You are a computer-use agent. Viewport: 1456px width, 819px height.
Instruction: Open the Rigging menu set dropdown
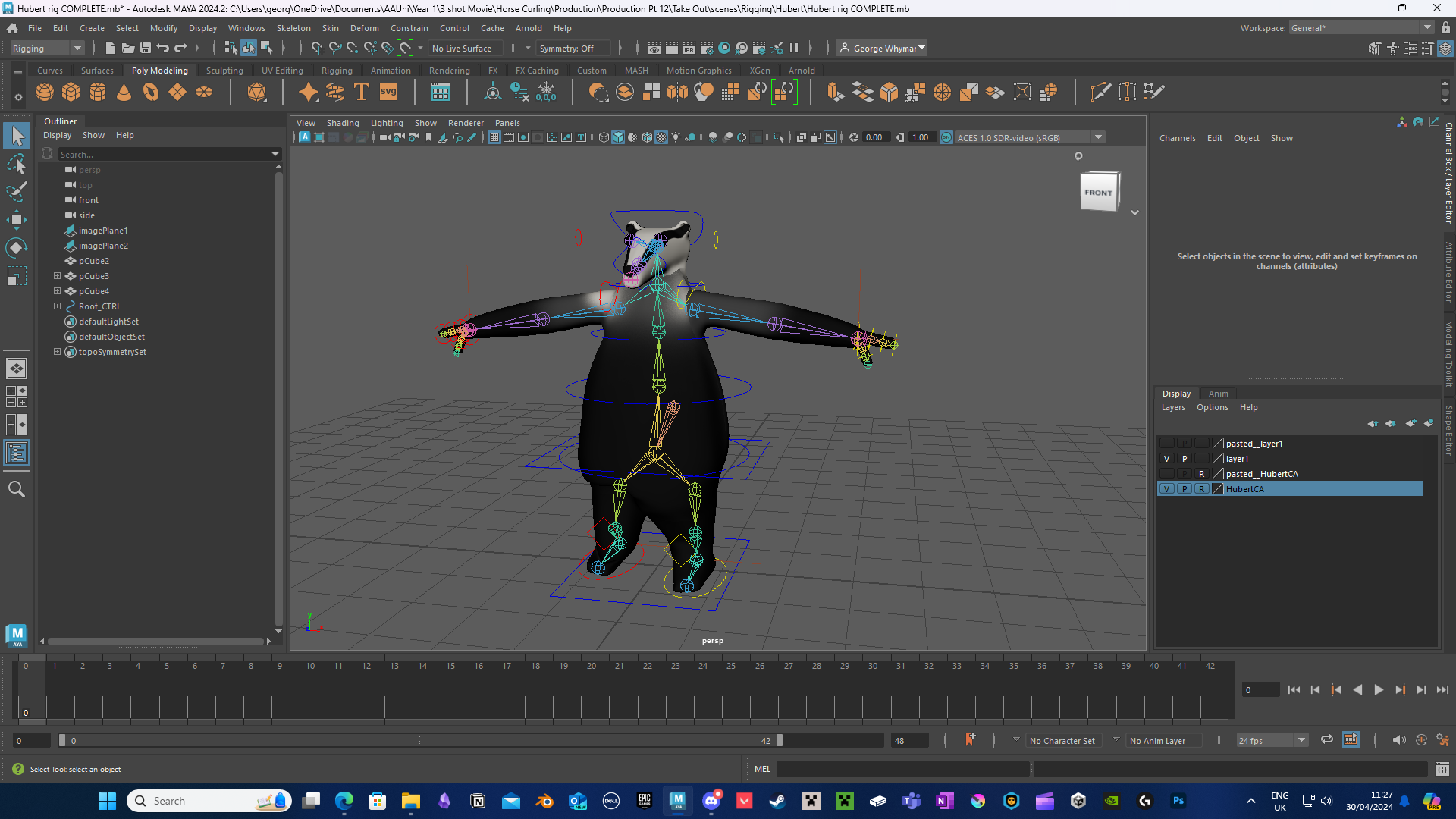click(47, 49)
